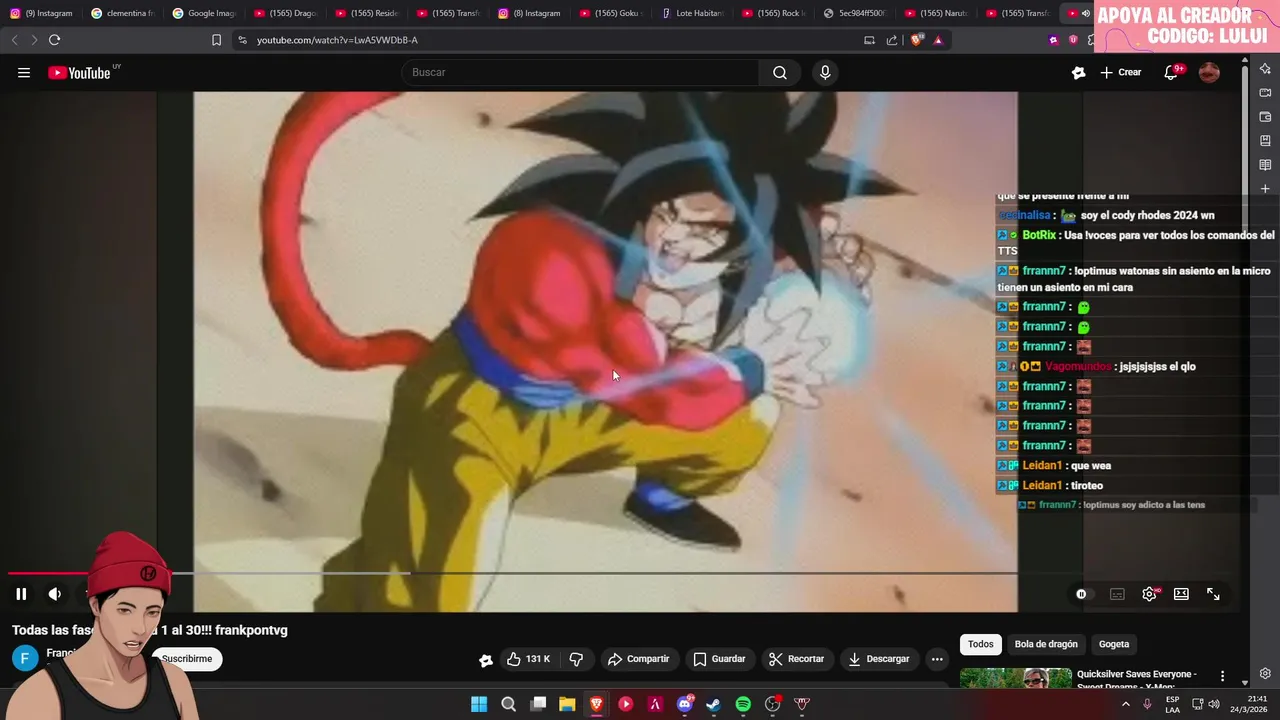Switch to the Lote Habitam tab
The image size is (1280, 720).
(692, 13)
